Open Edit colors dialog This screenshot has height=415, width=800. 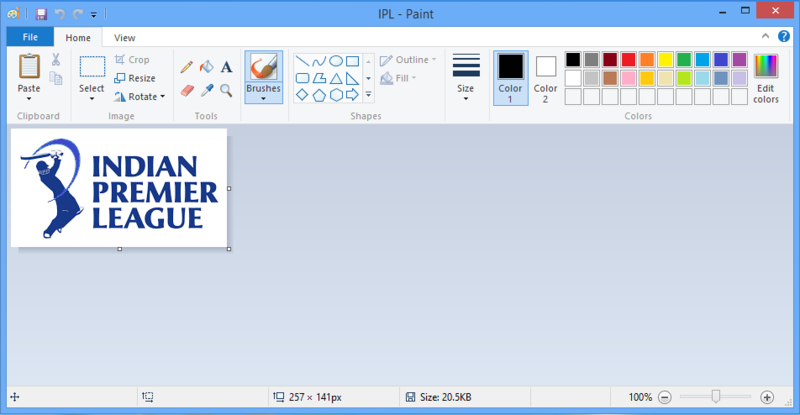[x=766, y=79]
